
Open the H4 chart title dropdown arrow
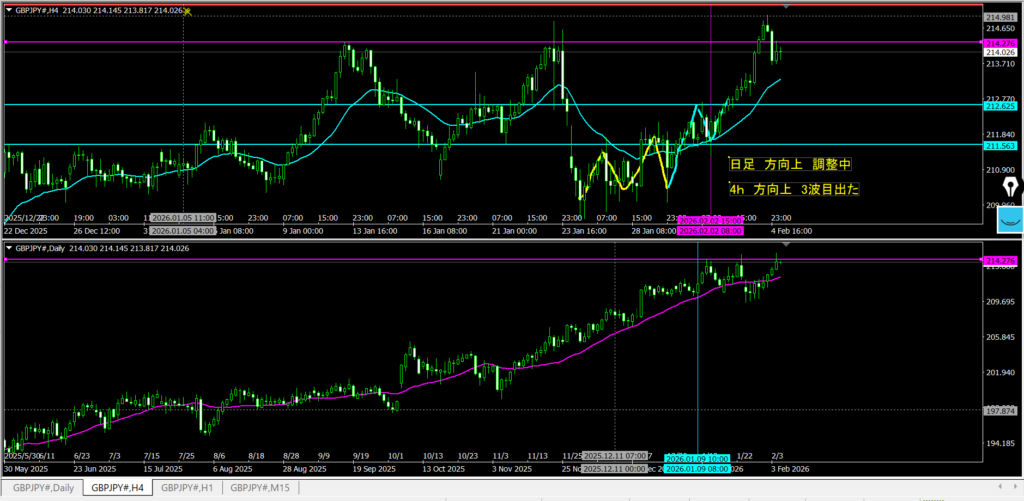coord(9,10)
